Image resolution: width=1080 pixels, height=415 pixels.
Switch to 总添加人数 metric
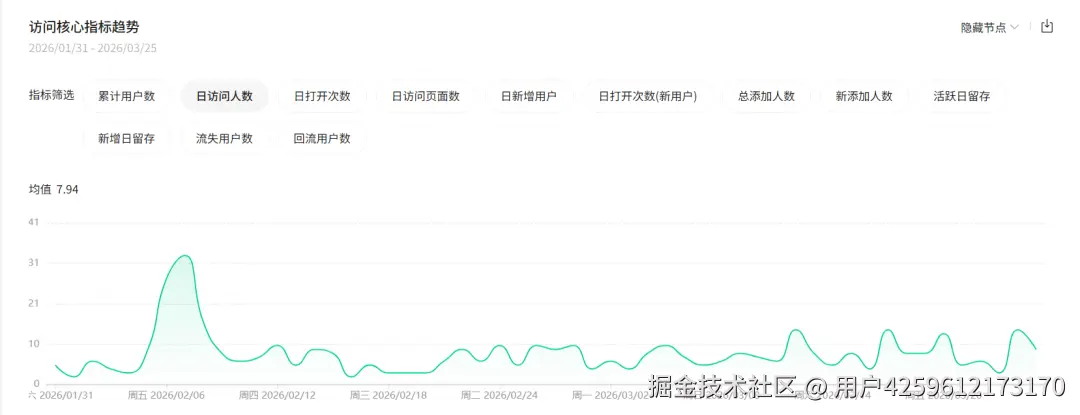coord(767,96)
